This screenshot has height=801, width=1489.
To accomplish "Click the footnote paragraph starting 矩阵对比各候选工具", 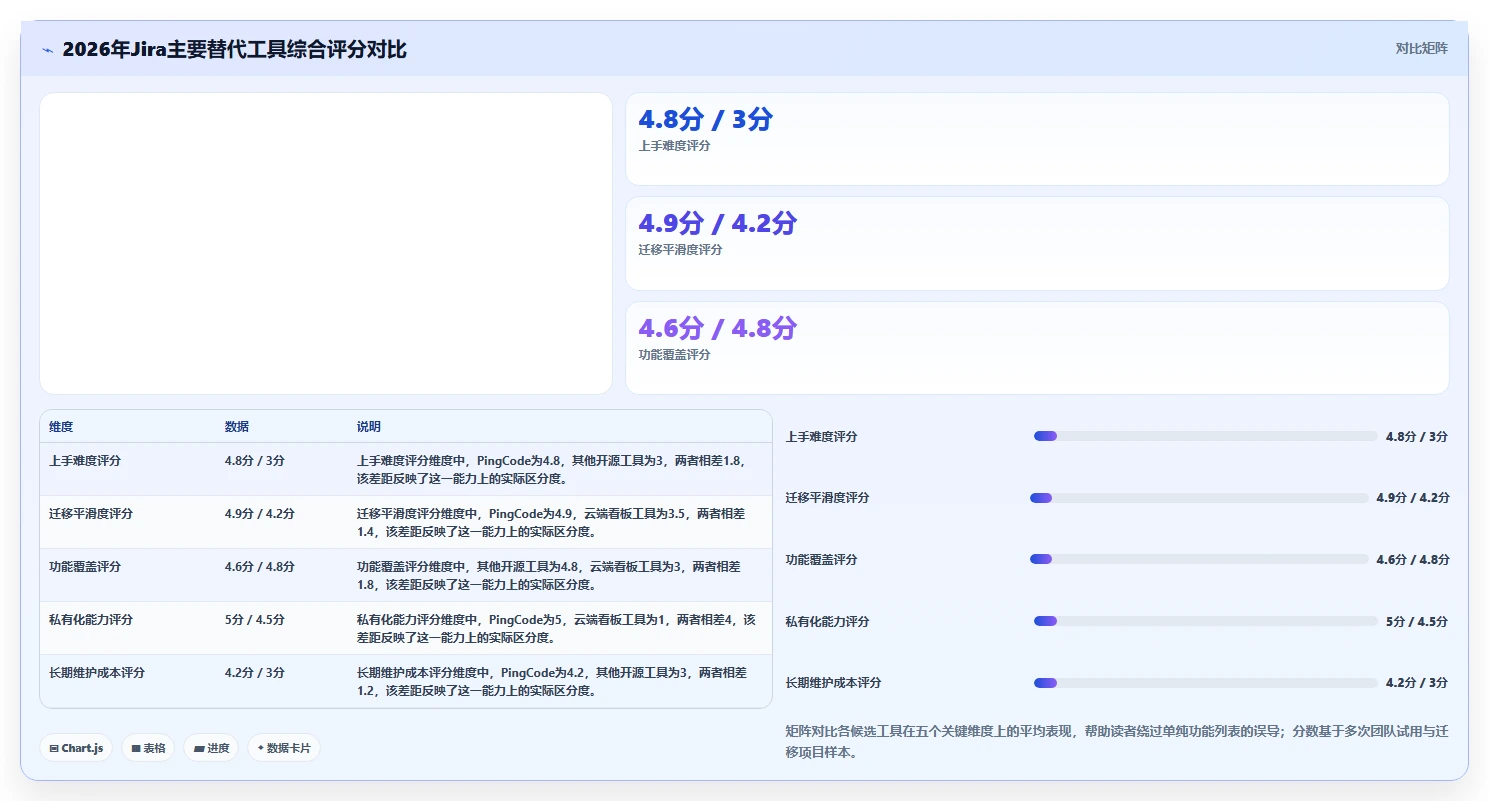I will pyautogui.click(x=1117, y=742).
